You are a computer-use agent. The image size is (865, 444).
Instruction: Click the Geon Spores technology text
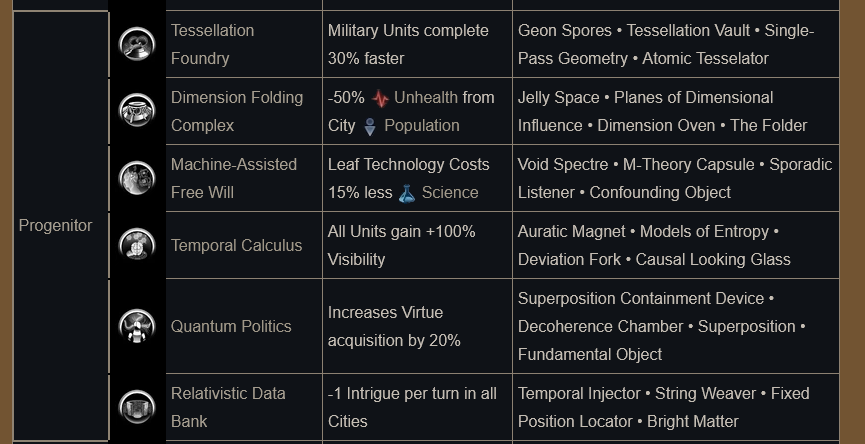tap(564, 30)
